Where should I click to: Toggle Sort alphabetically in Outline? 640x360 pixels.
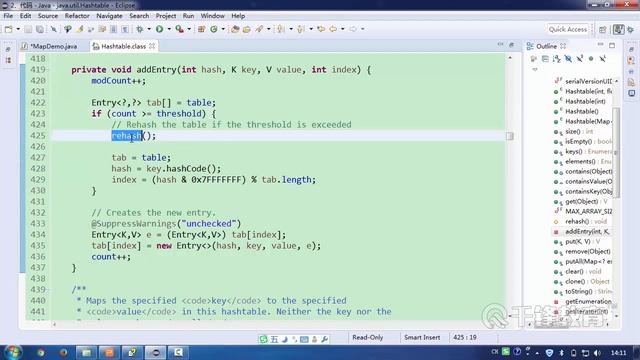557,59
